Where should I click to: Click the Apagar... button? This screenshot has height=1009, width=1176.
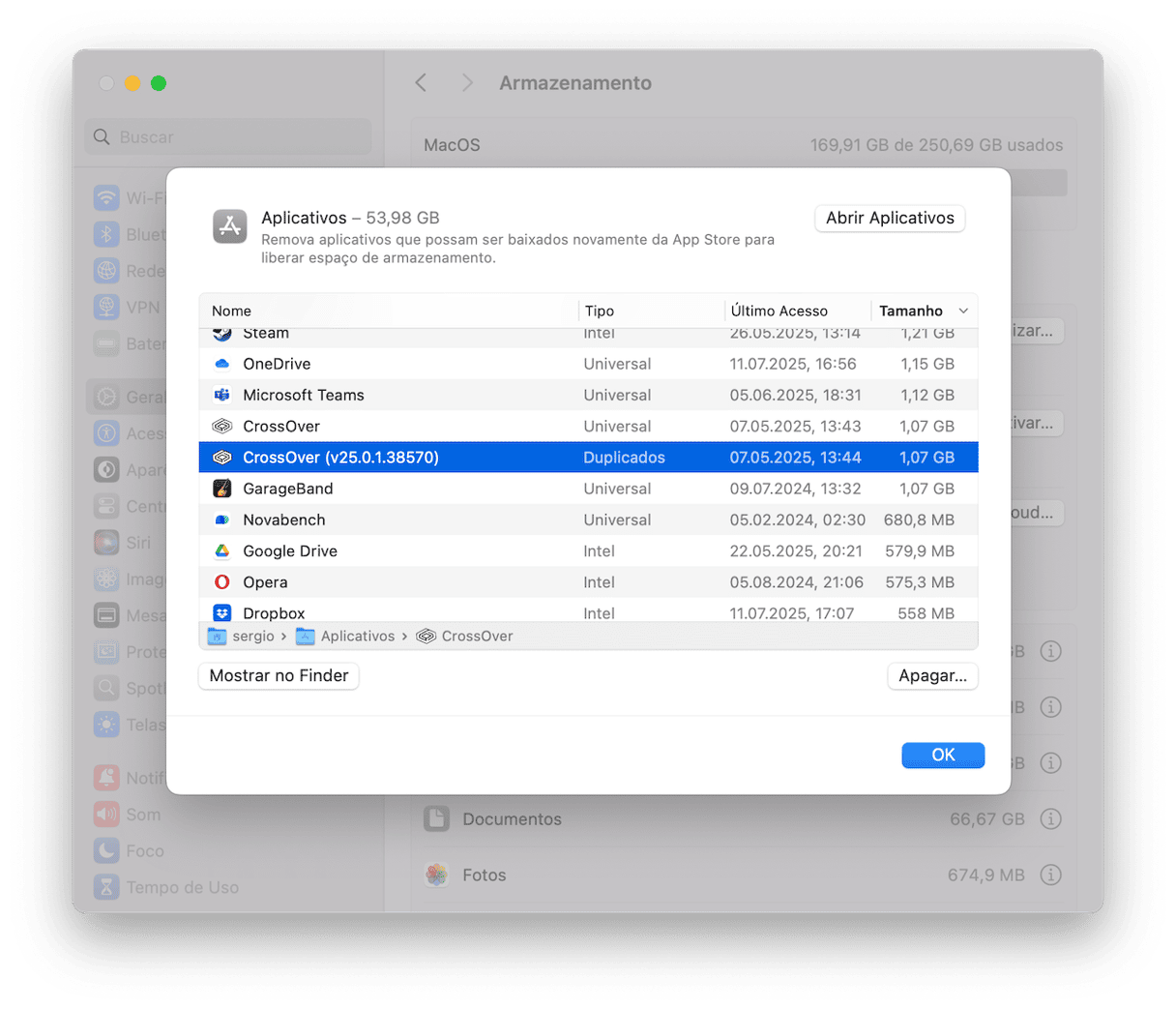click(x=932, y=675)
